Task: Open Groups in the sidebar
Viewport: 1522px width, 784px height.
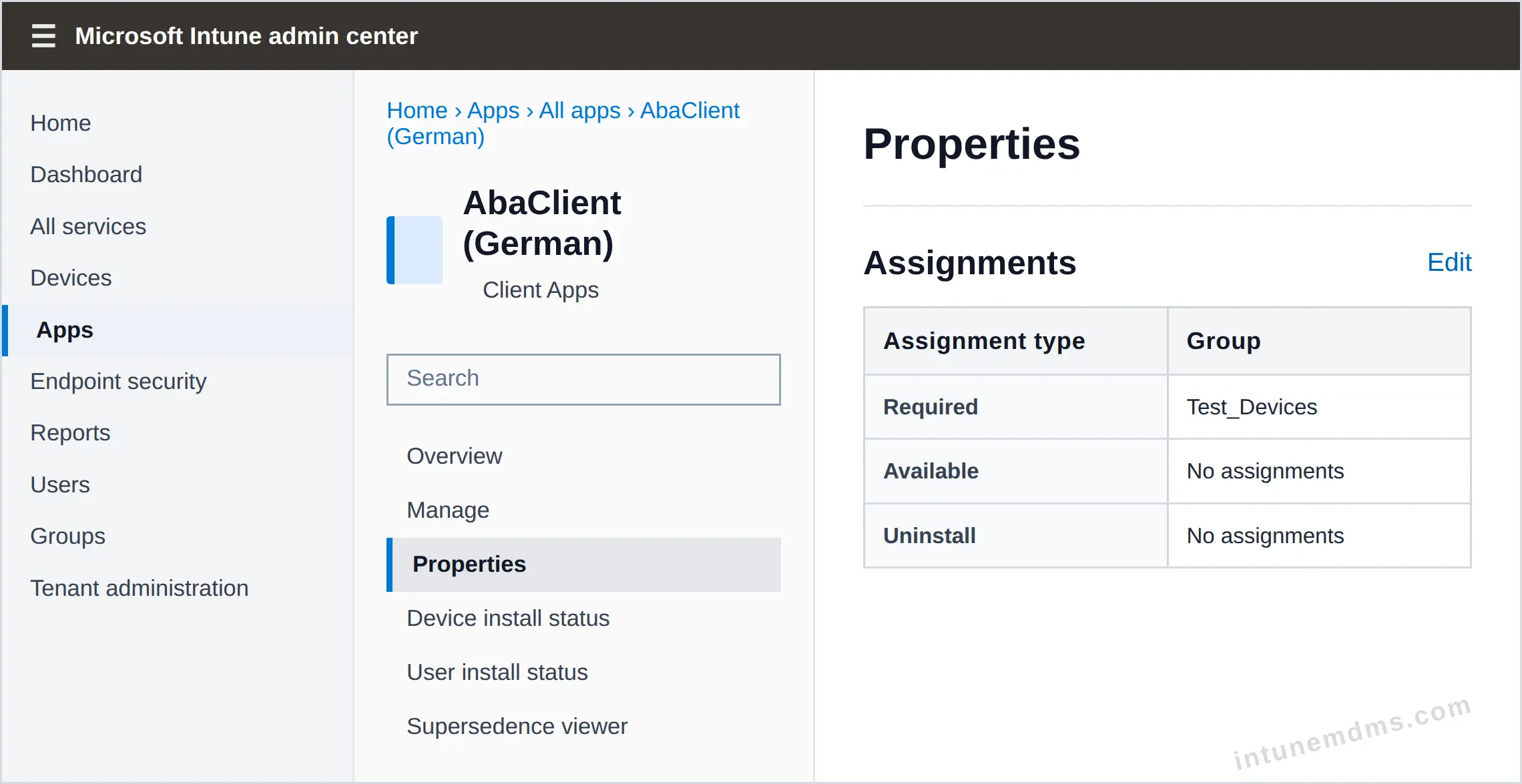Action: (68, 536)
